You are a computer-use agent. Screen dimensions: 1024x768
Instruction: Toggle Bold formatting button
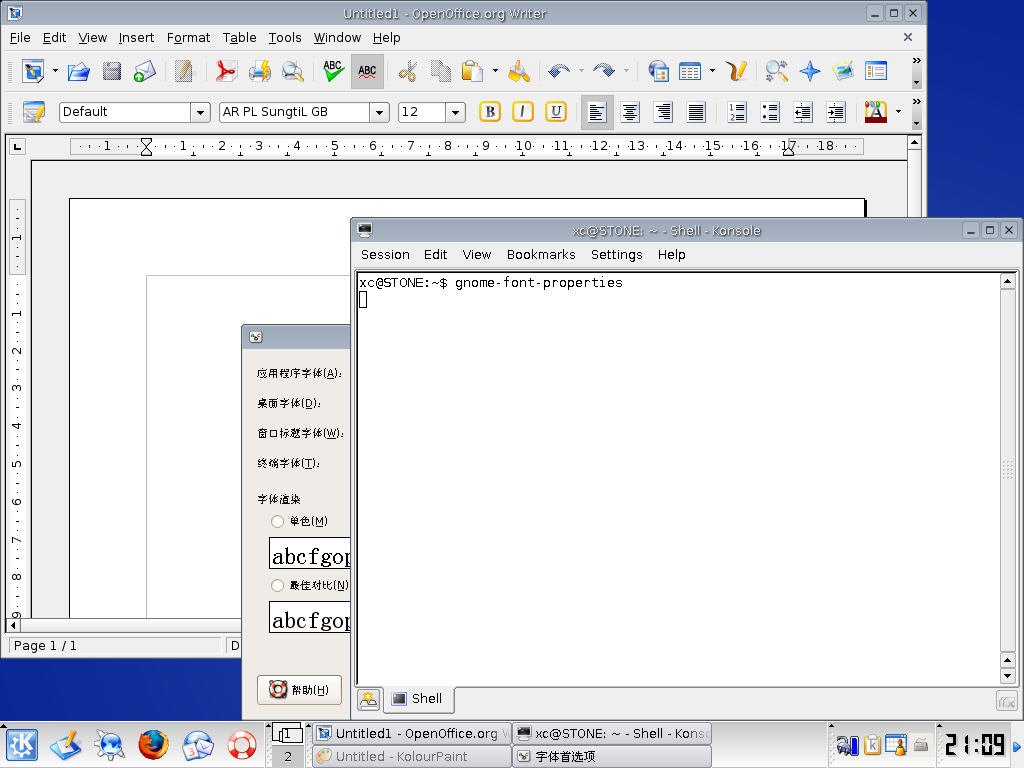(x=490, y=112)
